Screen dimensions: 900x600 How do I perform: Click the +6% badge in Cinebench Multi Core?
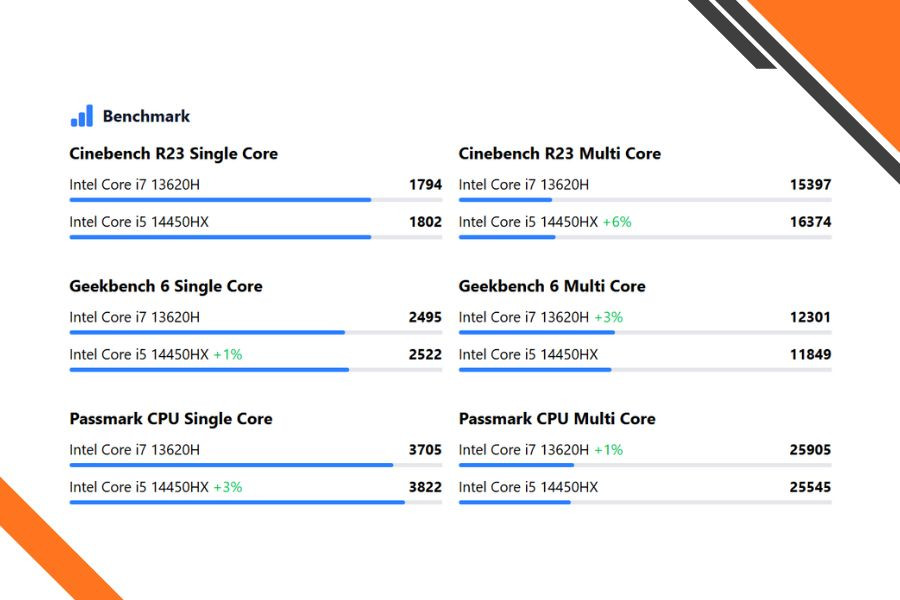click(x=617, y=222)
